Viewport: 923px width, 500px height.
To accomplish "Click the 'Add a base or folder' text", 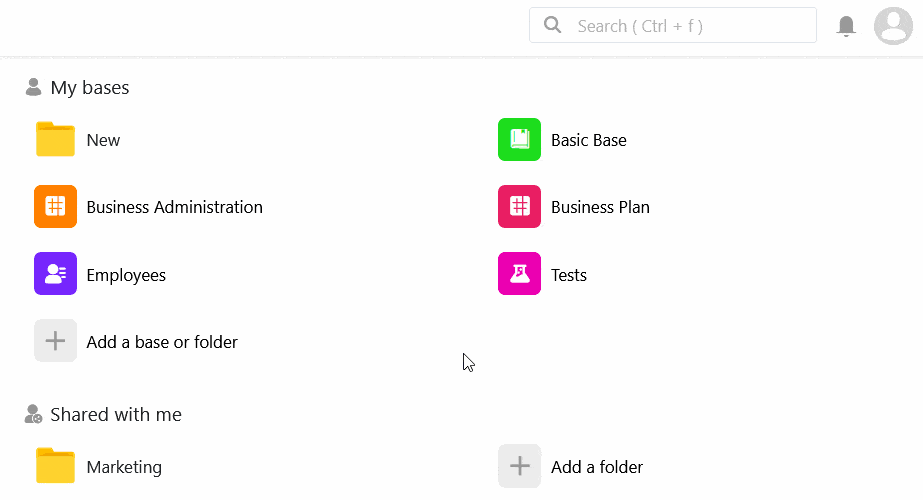I will [162, 342].
